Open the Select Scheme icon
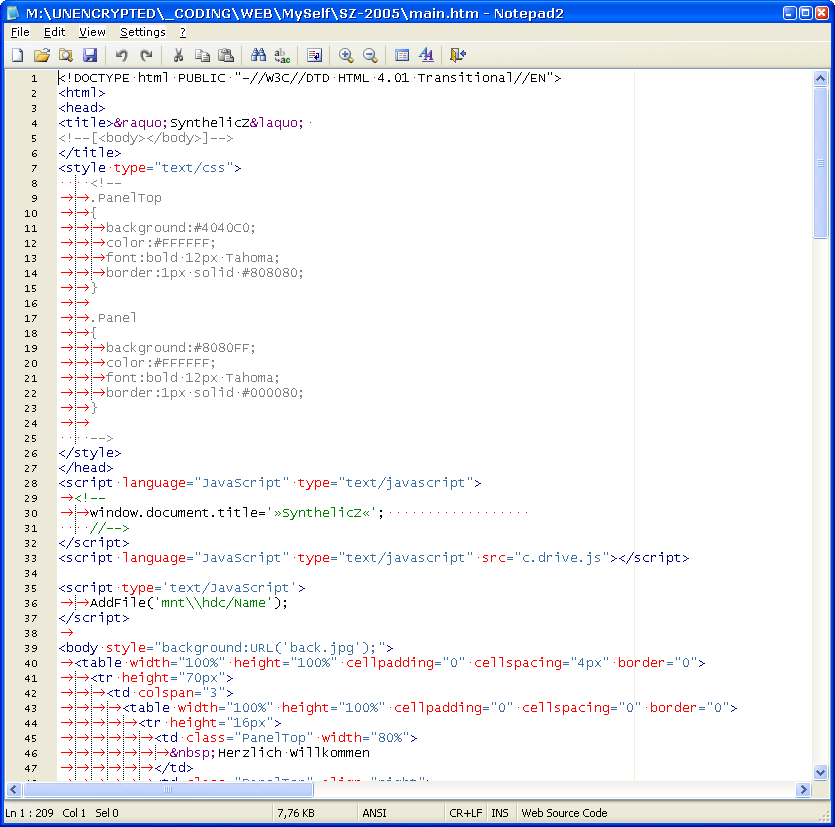The width and height of the screenshot is (835, 827). point(402,55)
